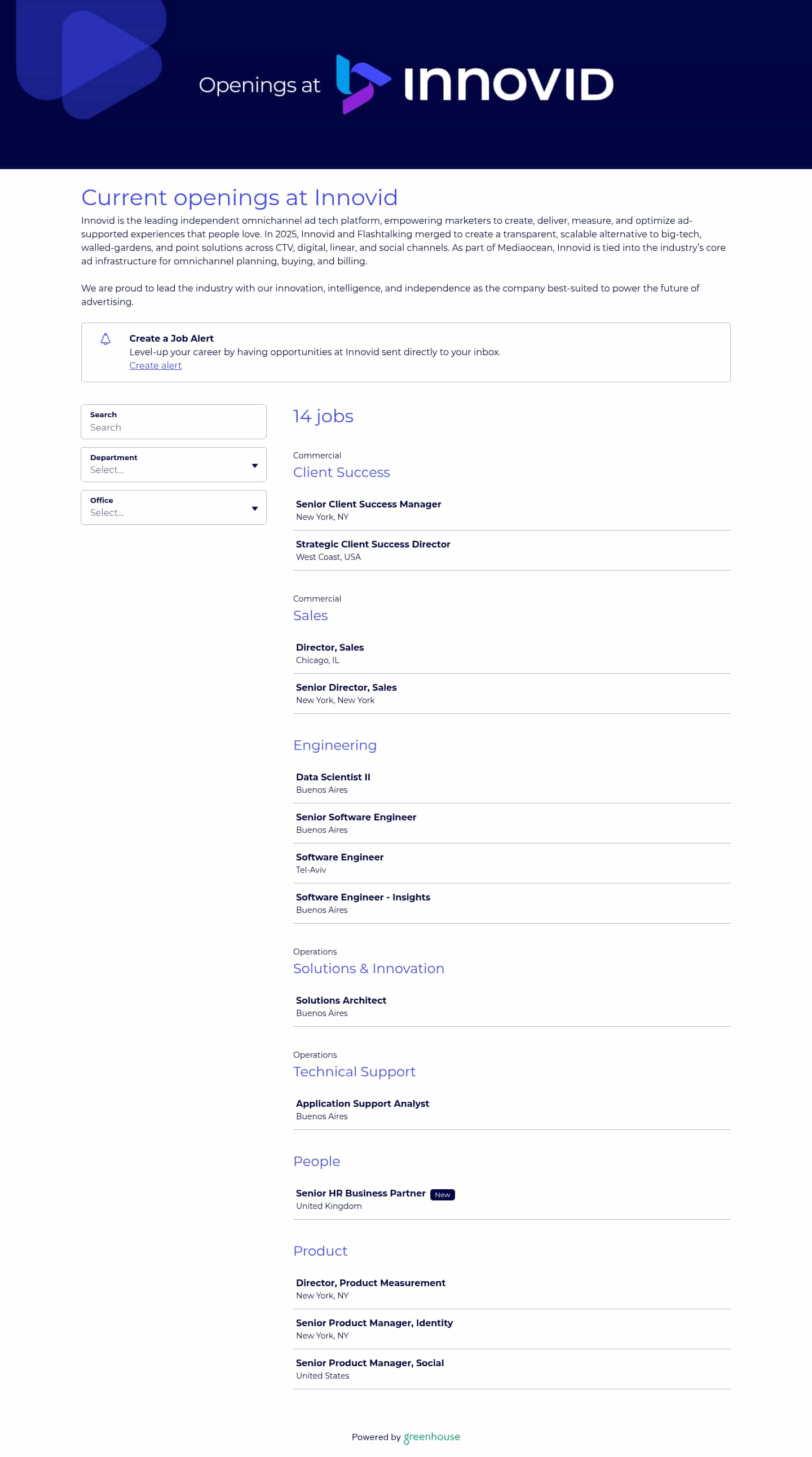This screenshot has height=1457, width=812.
Task: Open the Solutions Architect job listing
Action: [x=512, y=1006]
